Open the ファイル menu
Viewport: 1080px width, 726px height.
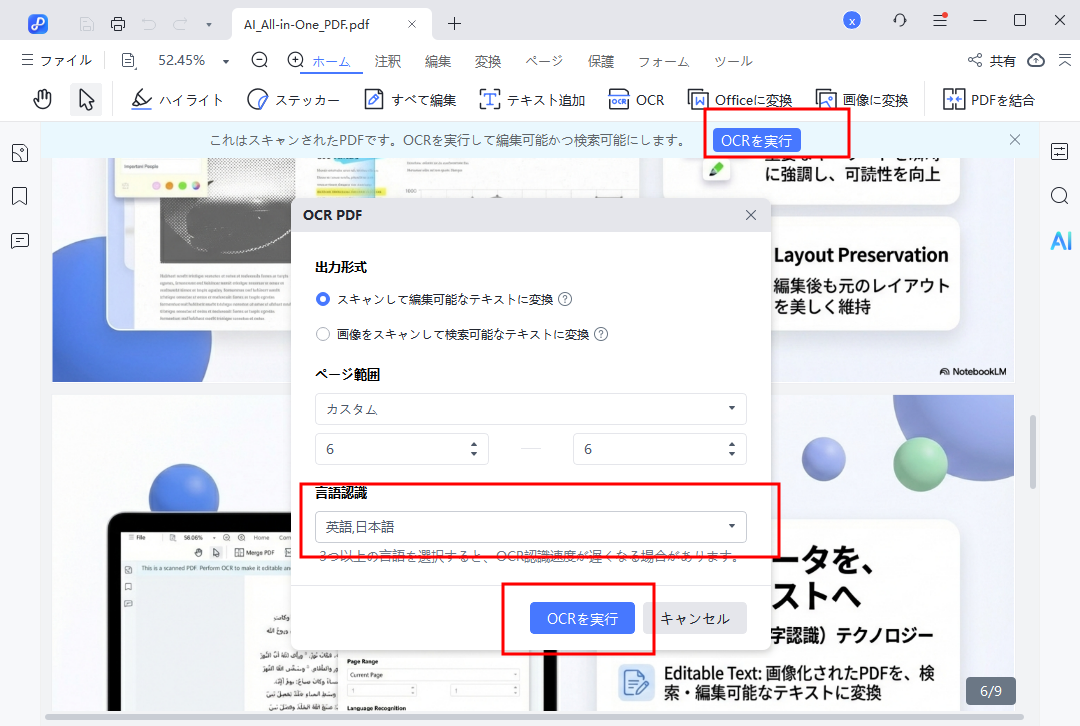(57, 60)
